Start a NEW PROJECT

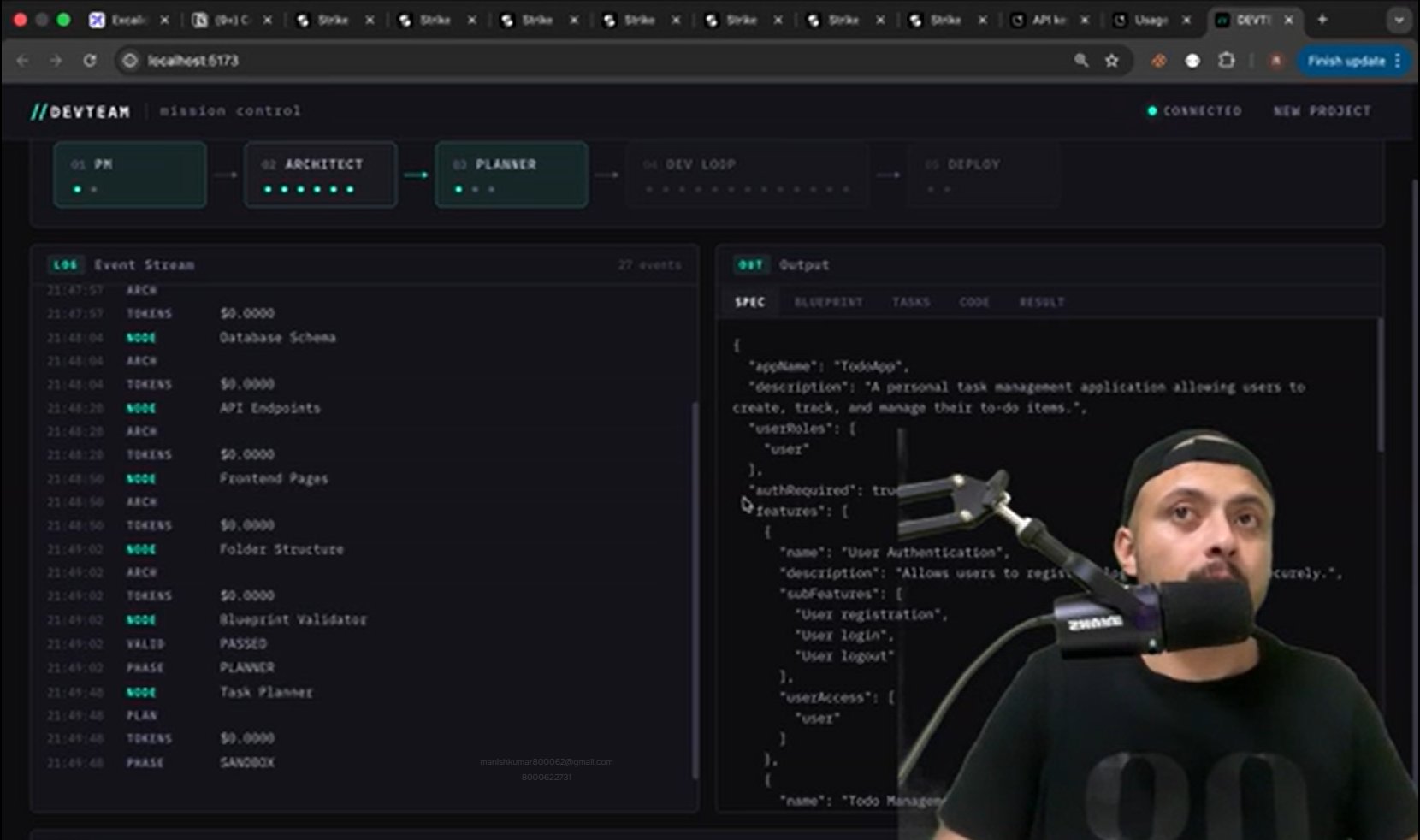pyautogui.click(x=1322, y=111)
